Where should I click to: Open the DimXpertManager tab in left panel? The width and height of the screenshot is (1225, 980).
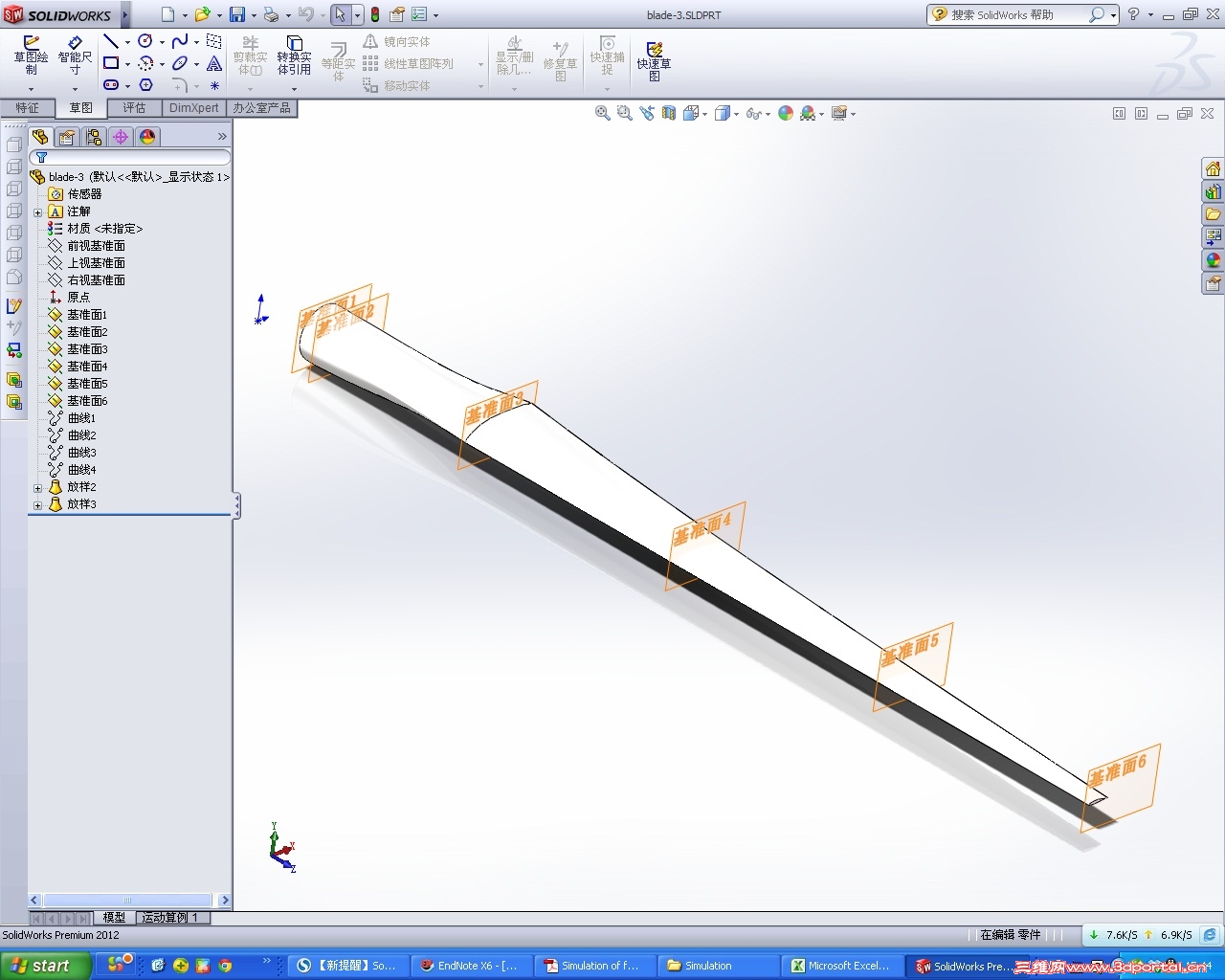click(120, 137)
